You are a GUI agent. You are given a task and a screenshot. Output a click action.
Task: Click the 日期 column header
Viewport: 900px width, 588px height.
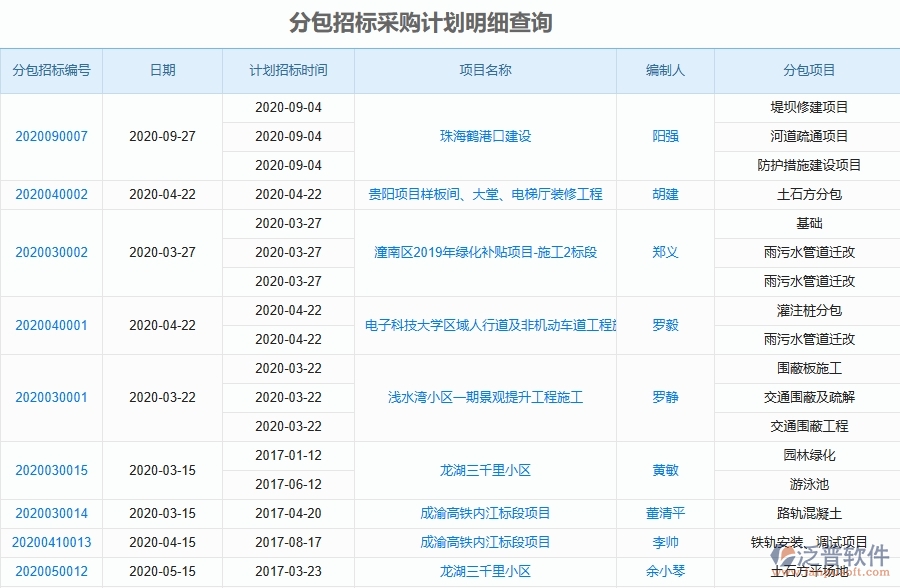click(x=162, y=70)
